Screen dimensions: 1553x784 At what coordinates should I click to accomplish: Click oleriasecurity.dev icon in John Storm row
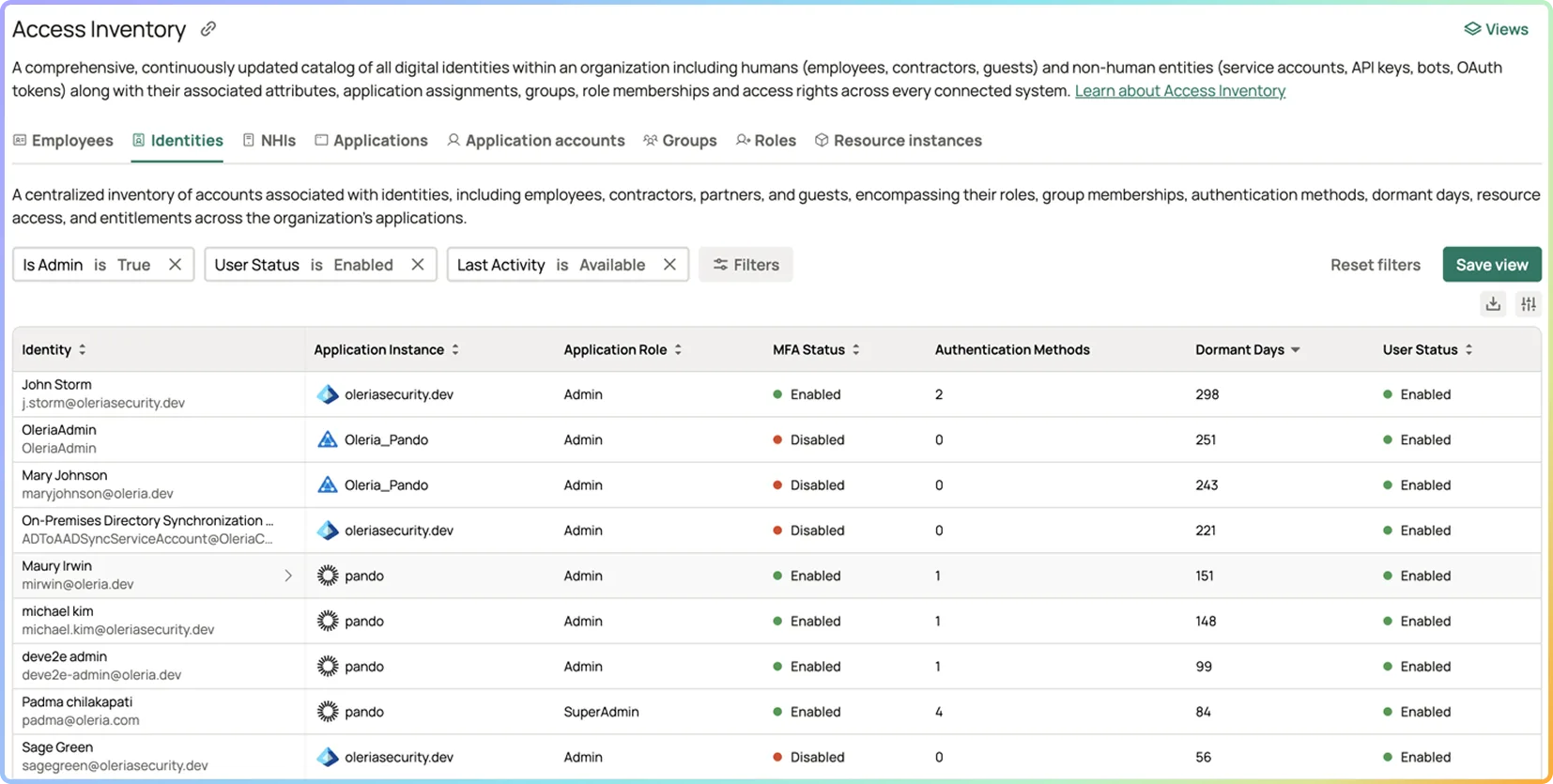point(327,394)
